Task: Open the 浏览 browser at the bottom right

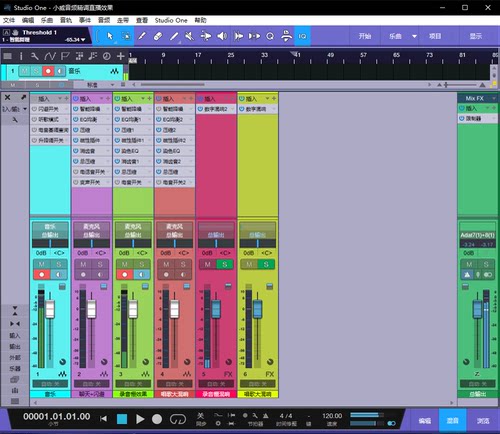Action: coord(483,421)
